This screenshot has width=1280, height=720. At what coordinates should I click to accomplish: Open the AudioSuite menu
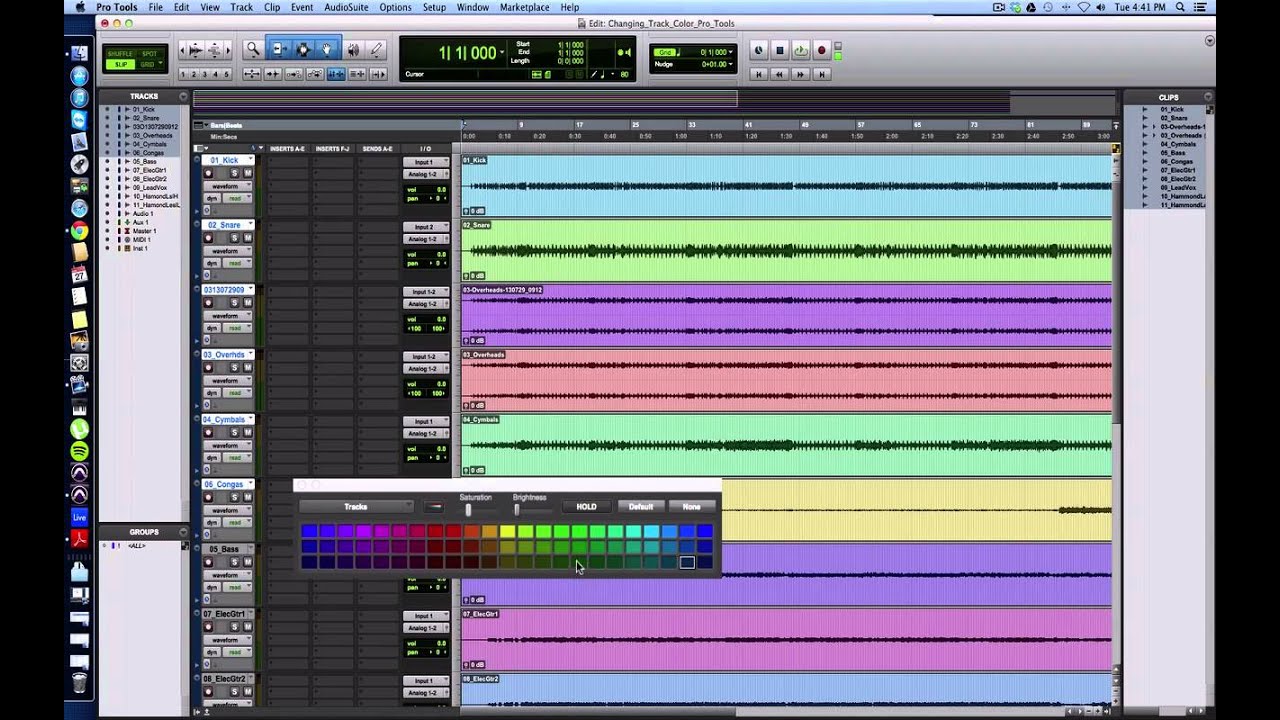[x=346, y=7]
